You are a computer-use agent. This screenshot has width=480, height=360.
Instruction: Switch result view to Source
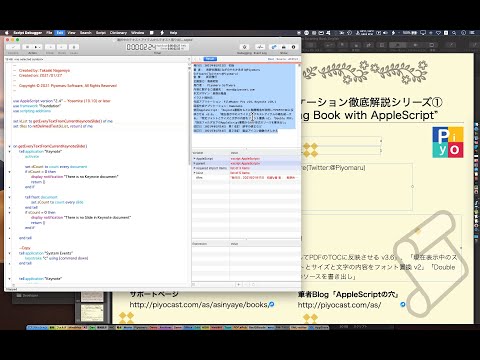click(281, 59)
